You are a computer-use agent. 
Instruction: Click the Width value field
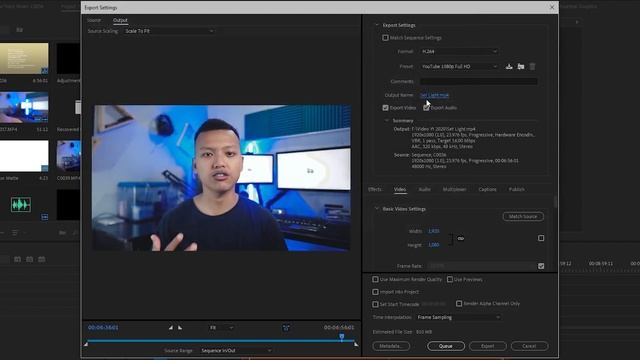point(433,231)
